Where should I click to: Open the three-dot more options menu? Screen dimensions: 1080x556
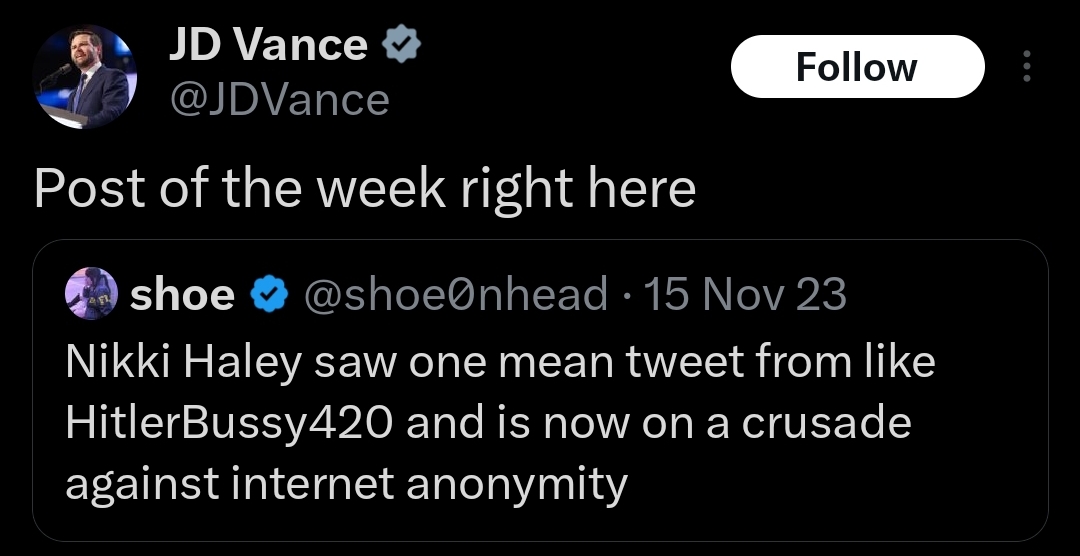(x=1024, y=67)
